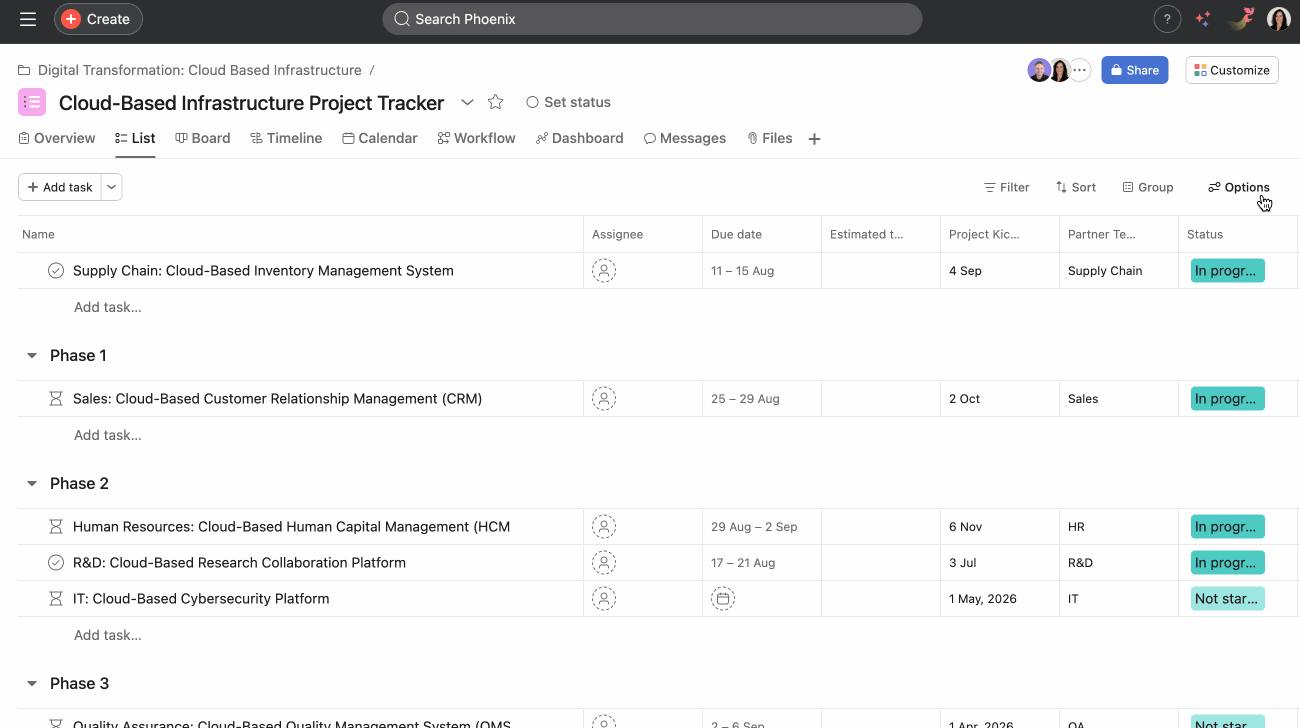Click the plus icon to add tab

(x=814, y=139)
